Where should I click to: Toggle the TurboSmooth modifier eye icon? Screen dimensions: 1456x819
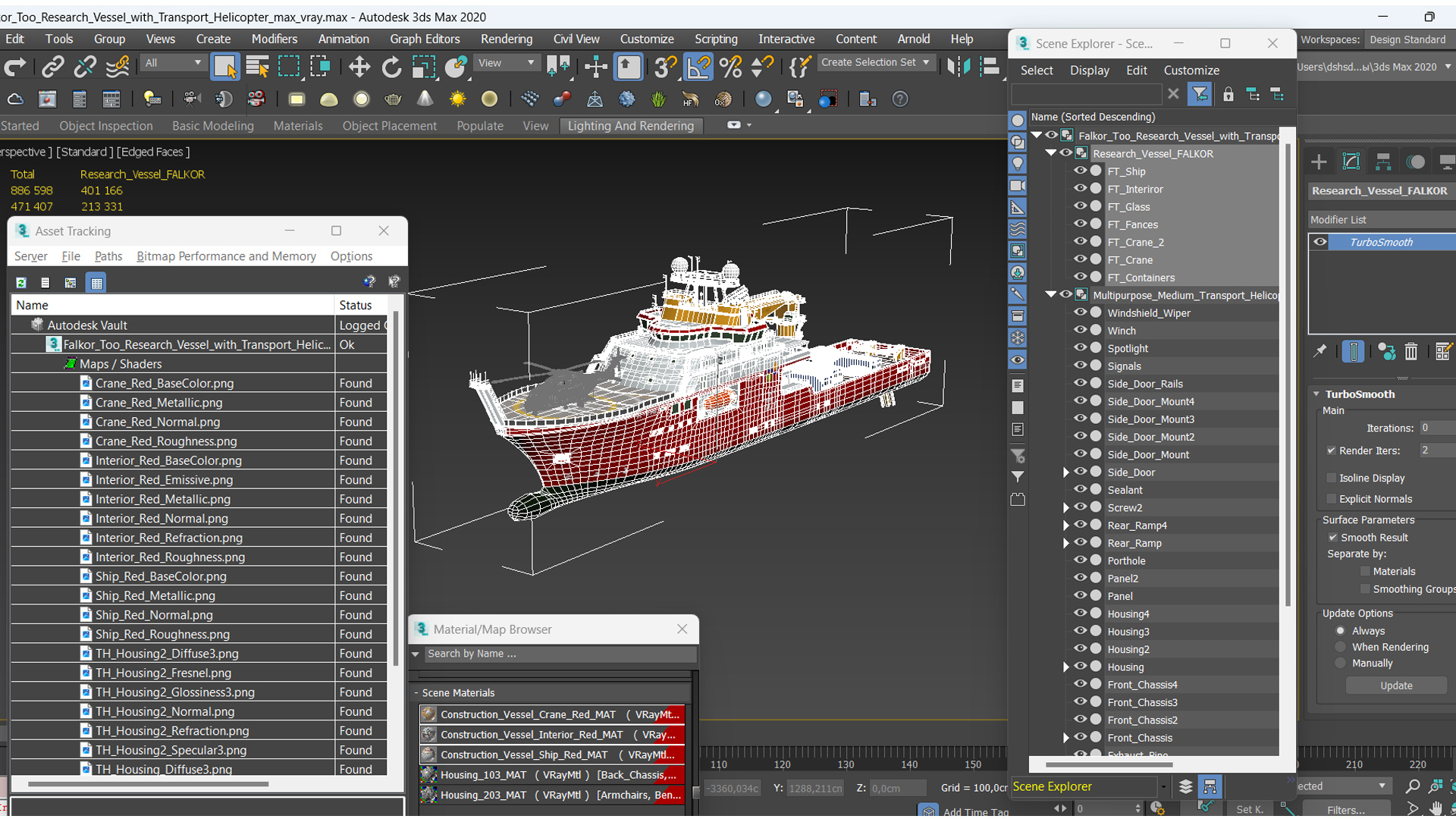click(1320, 242)
